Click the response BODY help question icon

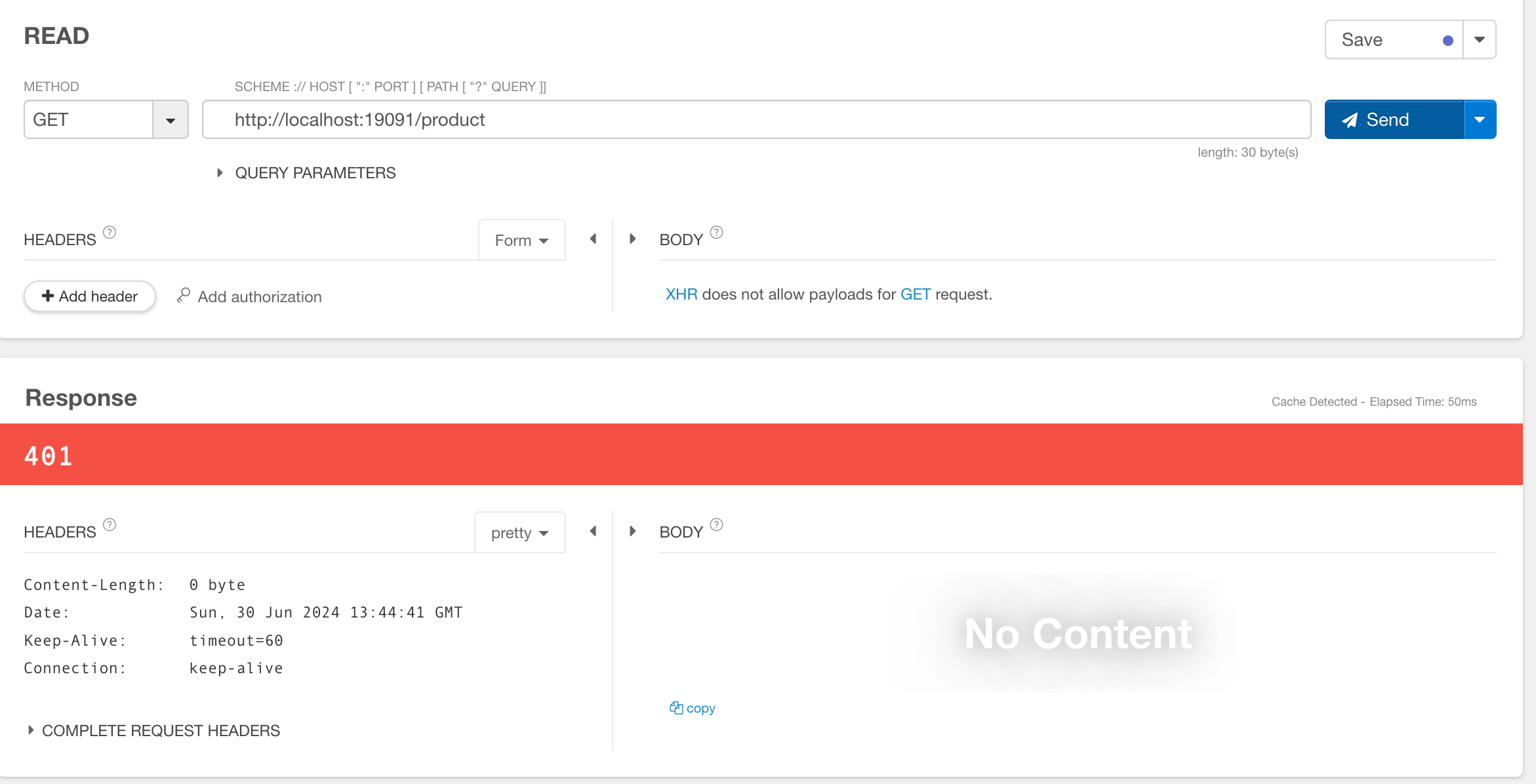tap(716, 525)
